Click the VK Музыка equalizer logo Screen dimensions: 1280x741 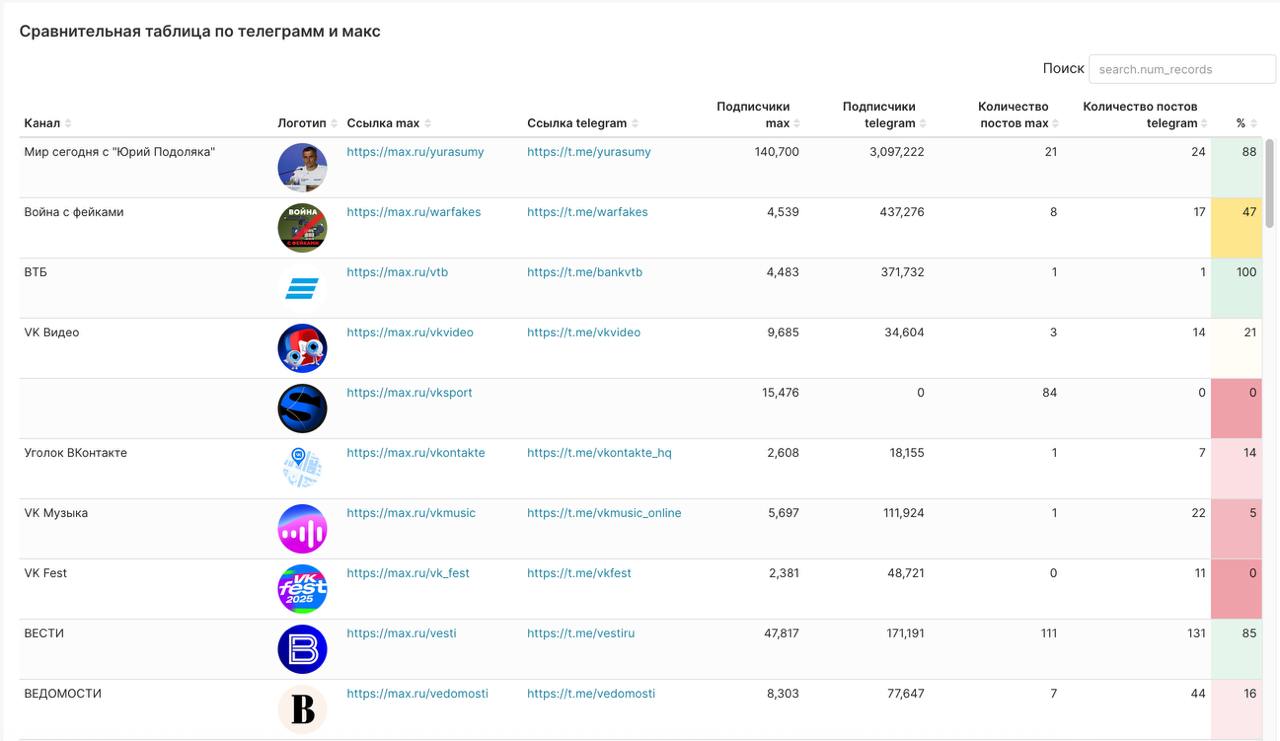pyautogui.click(x=302, y=529)
